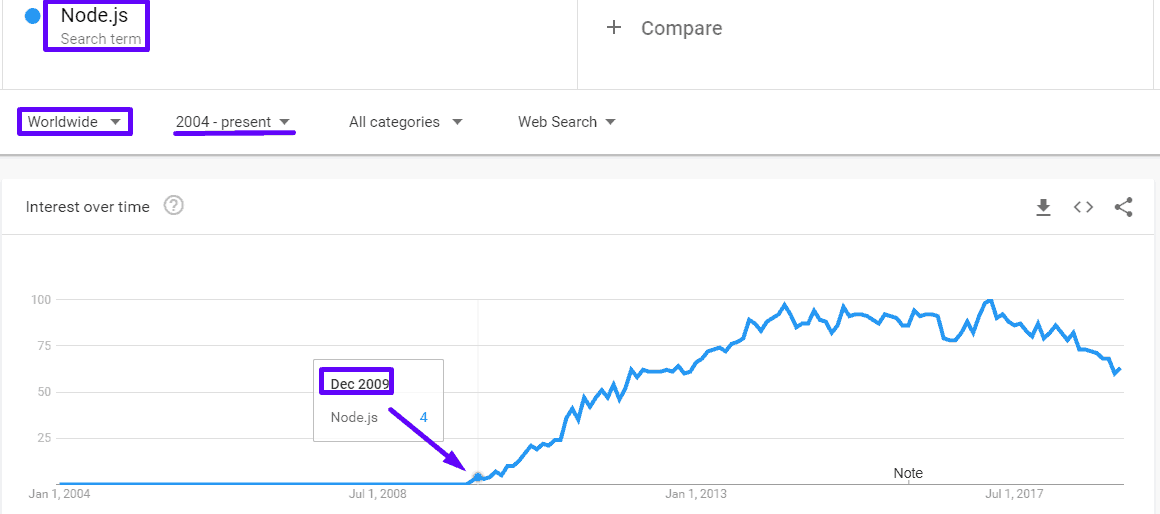The image size is (1160, 514).
Task: Open the help icon beside Interest over time
Action: 173,206
